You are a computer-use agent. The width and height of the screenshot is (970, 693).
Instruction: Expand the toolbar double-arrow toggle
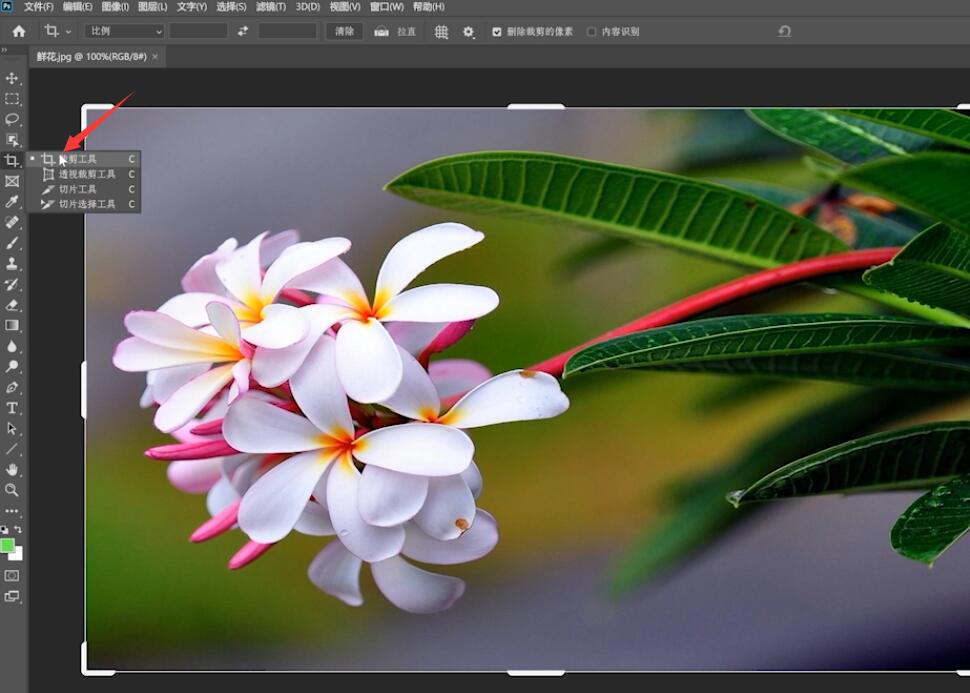coord(4,50)
